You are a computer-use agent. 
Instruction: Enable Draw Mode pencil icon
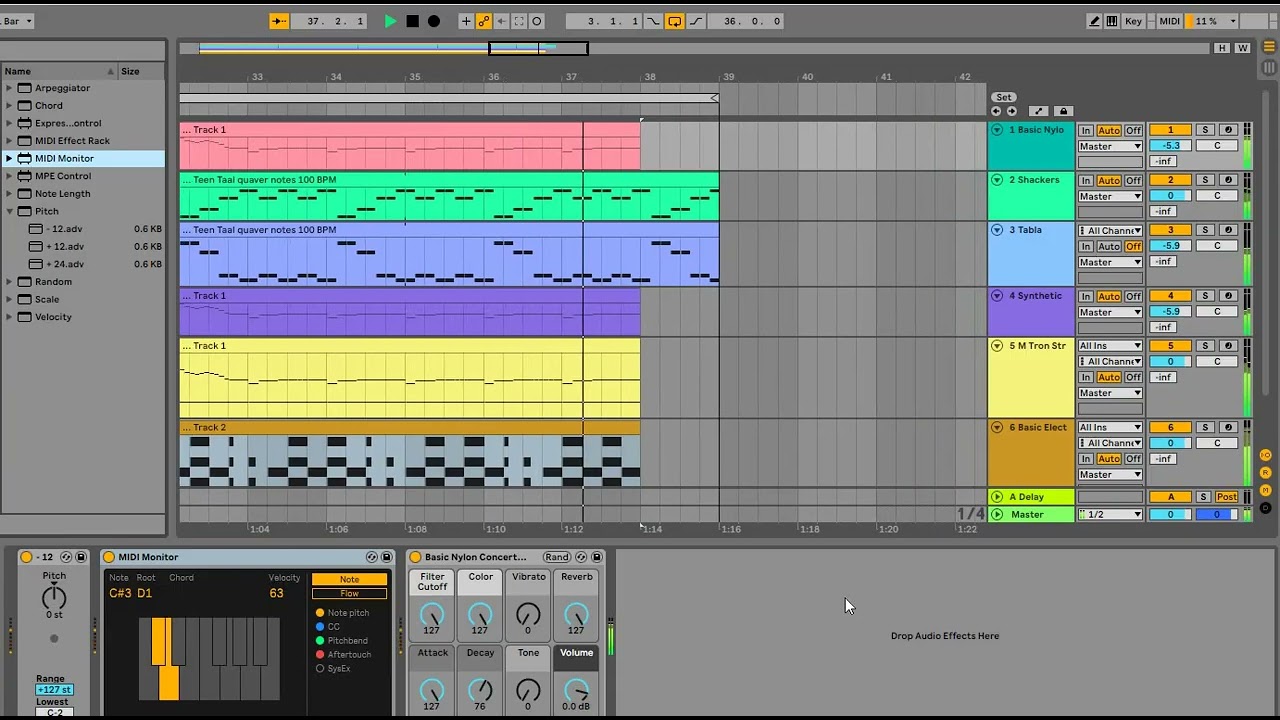[x=1094, y=21]
